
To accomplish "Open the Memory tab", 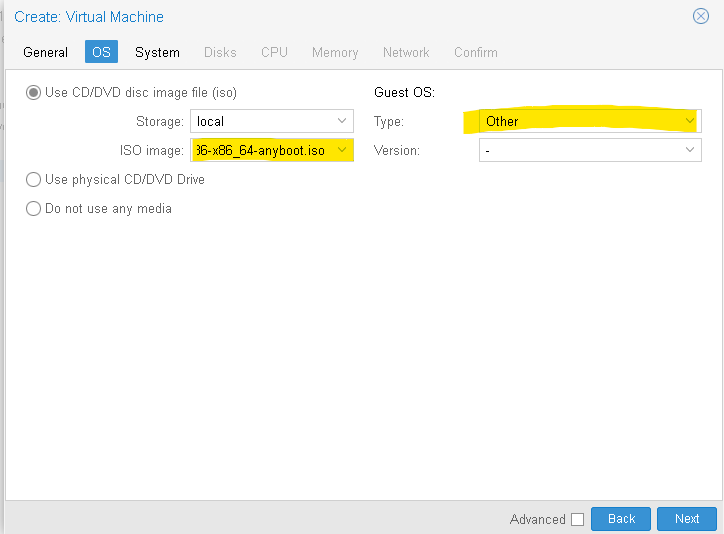I will (x=335, y=52).
